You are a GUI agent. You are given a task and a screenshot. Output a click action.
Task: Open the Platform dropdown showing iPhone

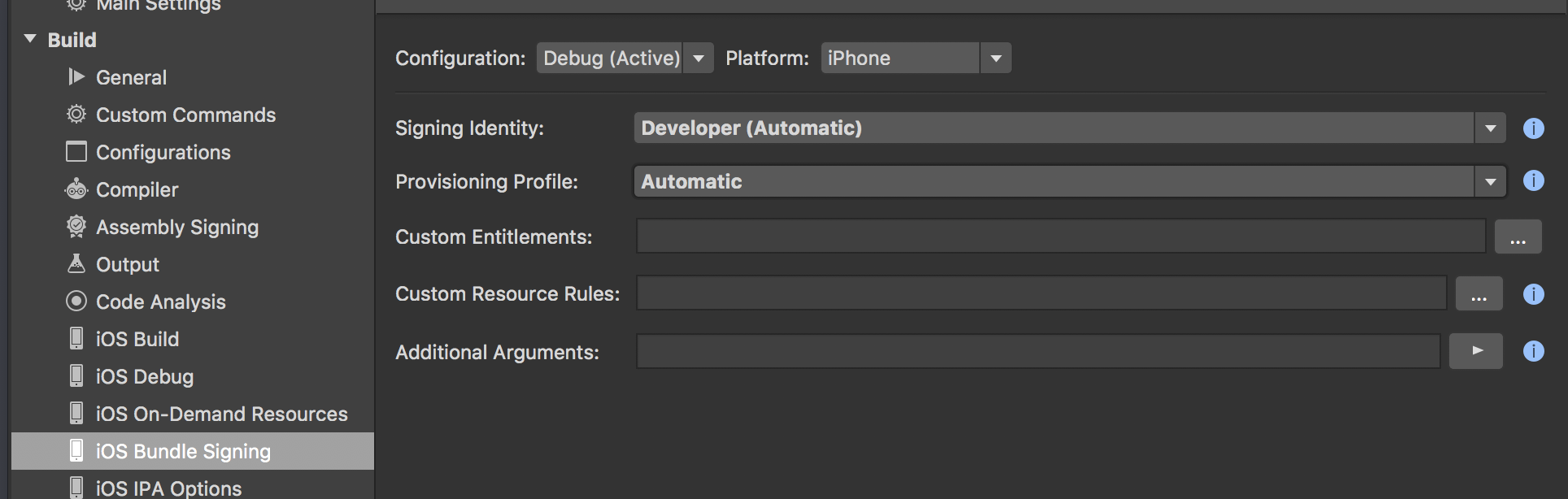click(x=916, y=59)
